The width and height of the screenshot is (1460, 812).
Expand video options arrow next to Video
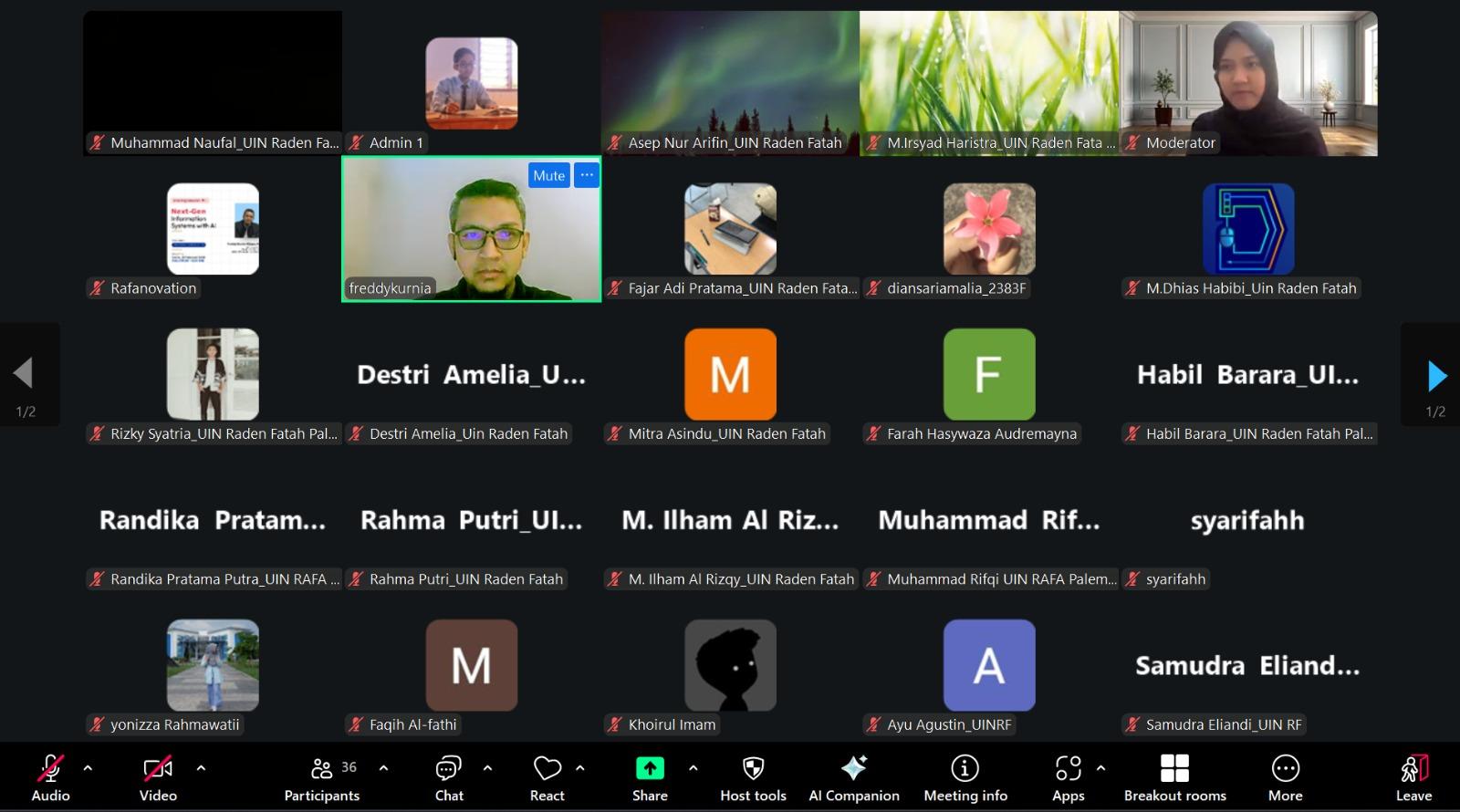pyautogui.click(x=201, y=768)
